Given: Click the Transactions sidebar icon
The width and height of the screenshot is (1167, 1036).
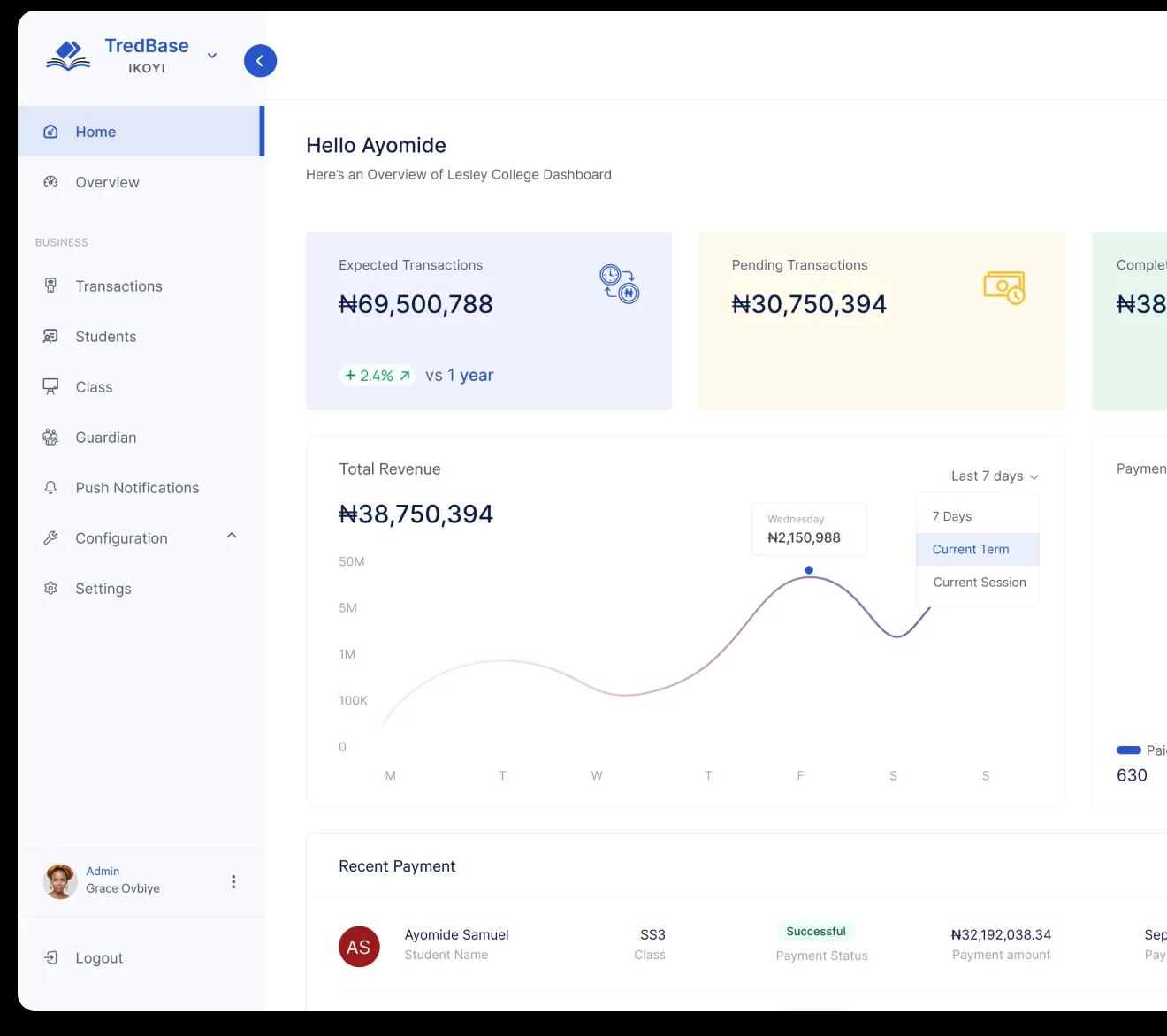Looking at the screenshot, I should click(50, 286).
